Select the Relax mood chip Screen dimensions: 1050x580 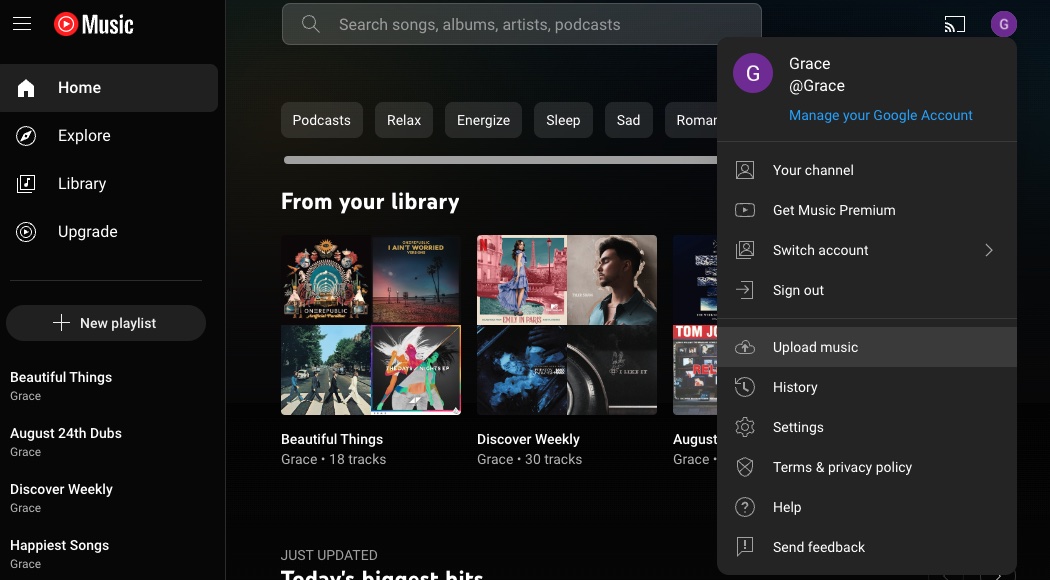404,121
